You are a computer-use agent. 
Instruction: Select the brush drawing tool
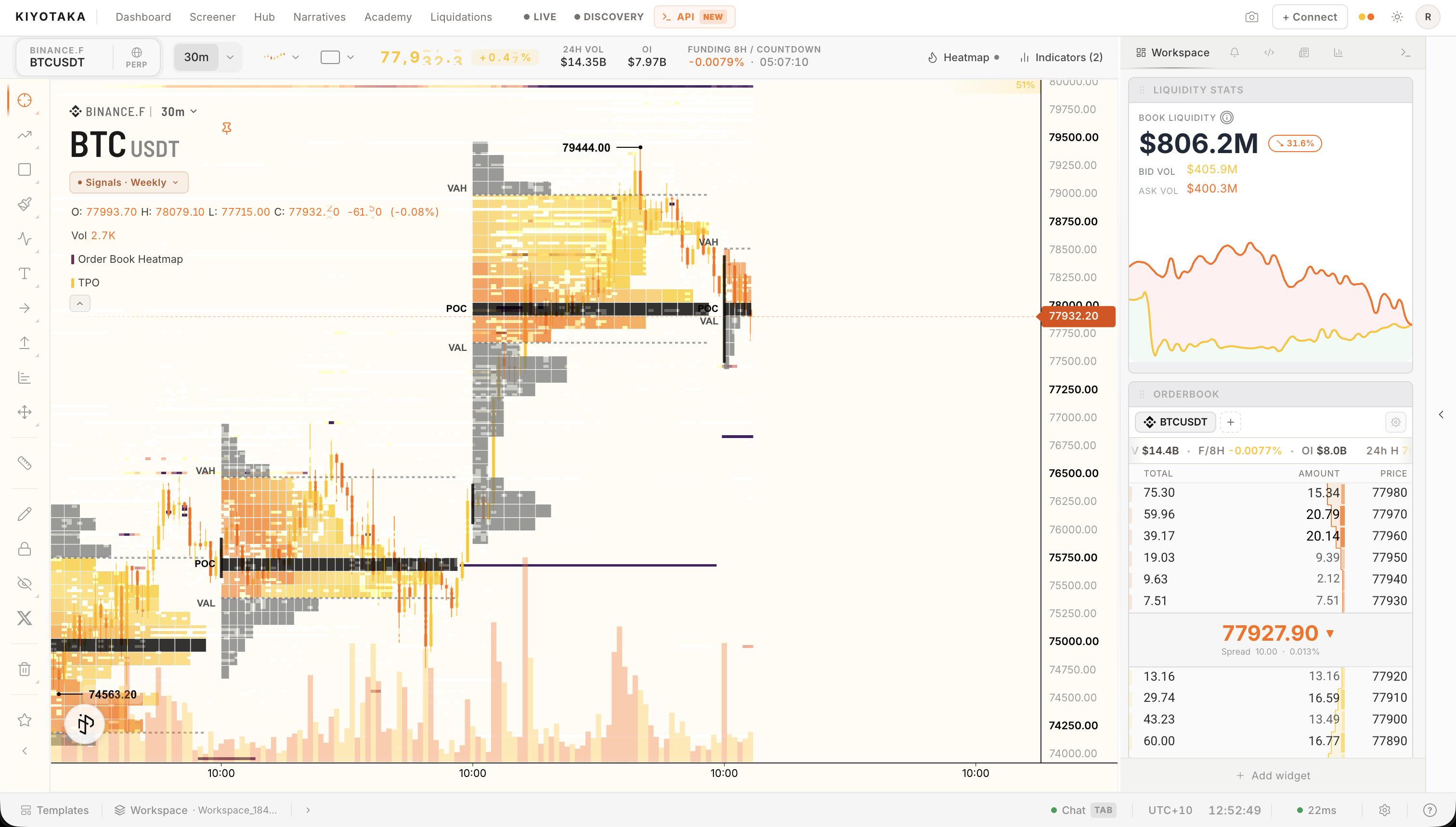[25, 205]
